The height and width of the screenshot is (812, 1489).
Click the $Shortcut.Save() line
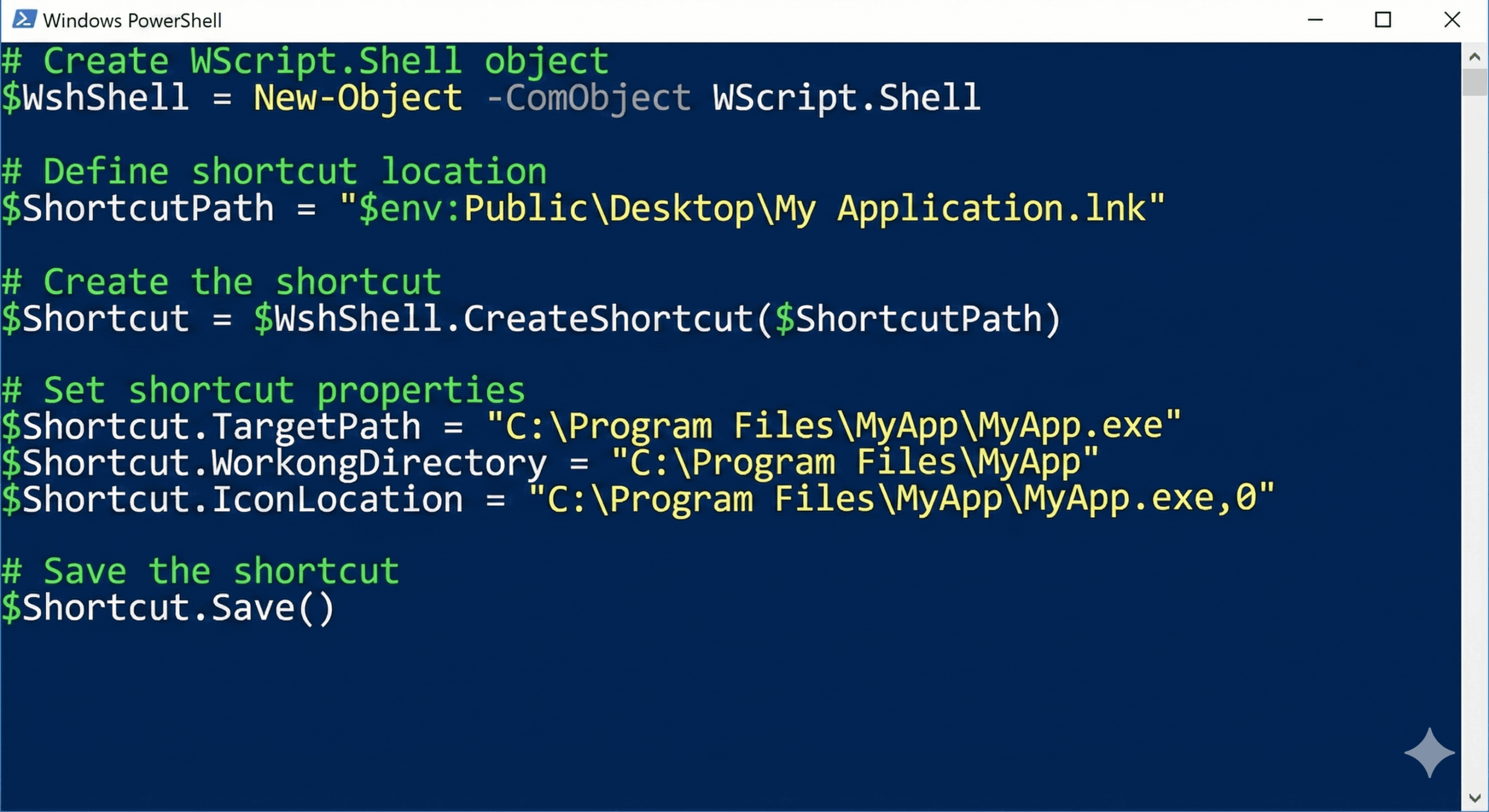[168, 608]
